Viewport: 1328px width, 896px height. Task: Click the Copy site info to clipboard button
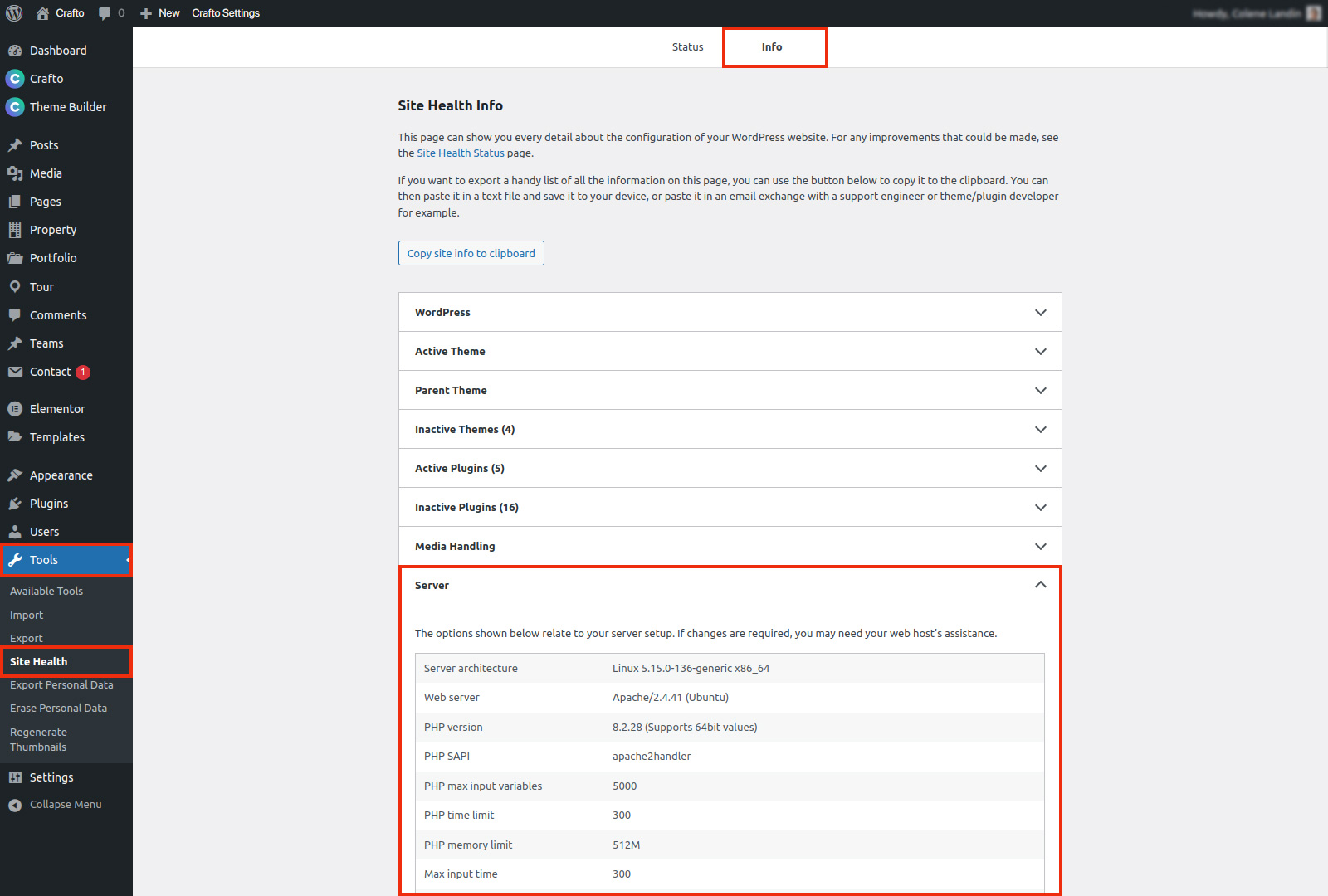coord(471,253)
